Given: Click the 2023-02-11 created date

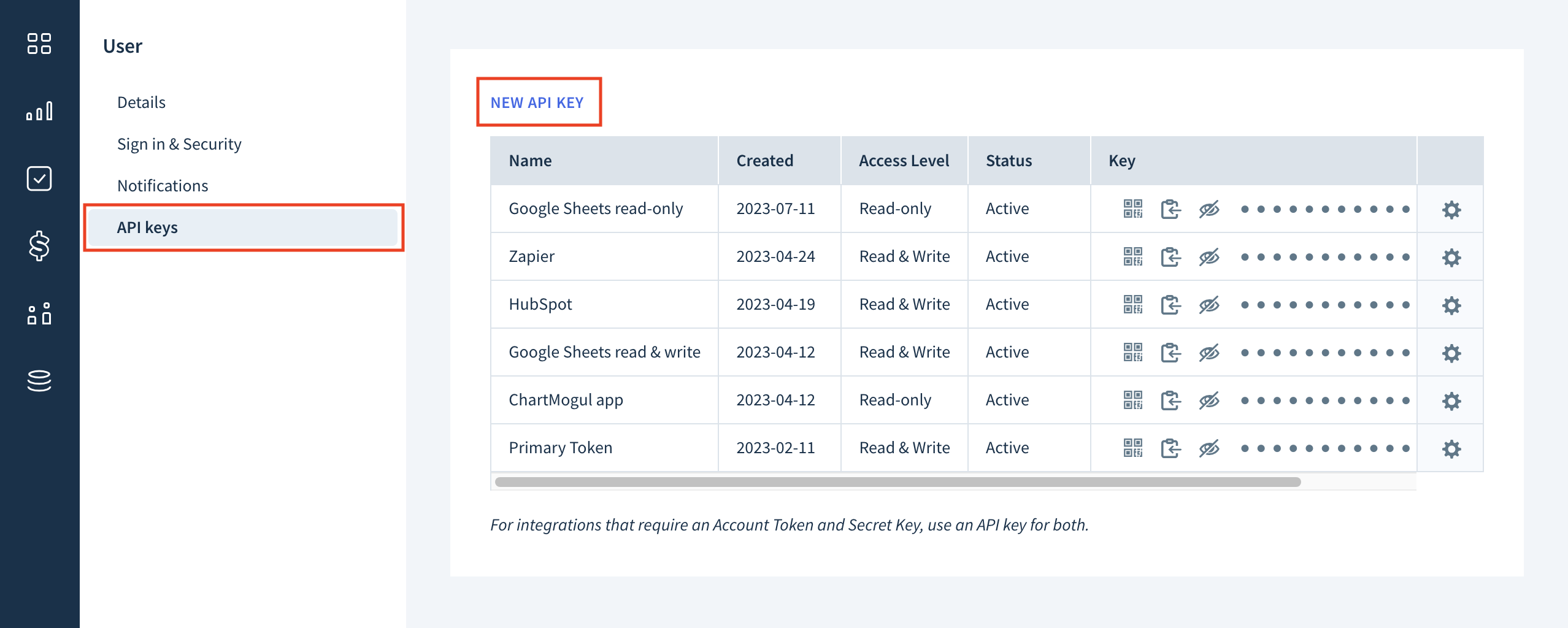Looking at the screenshot, I should tap(775, 448).
